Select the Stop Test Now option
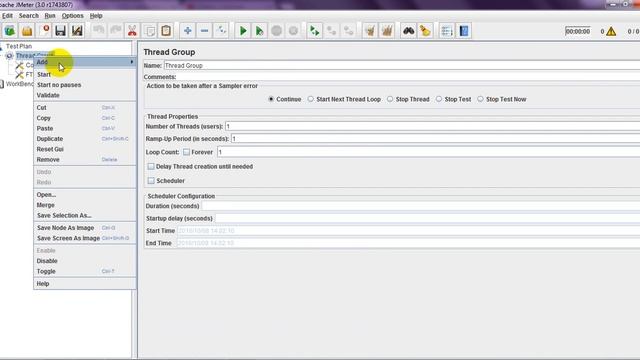Image resolution: width=640 pixels, height=360 pixels. 480,99
